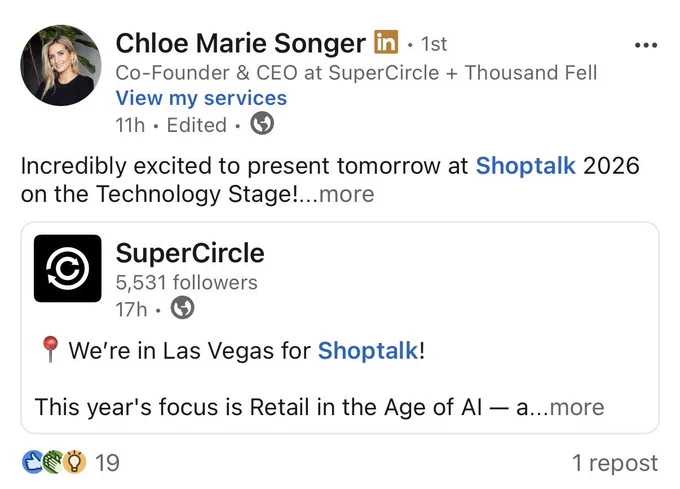This screenshot has height=489, width=680.
Task: Click the 5,531 followers text
Action: click(186, 282)
